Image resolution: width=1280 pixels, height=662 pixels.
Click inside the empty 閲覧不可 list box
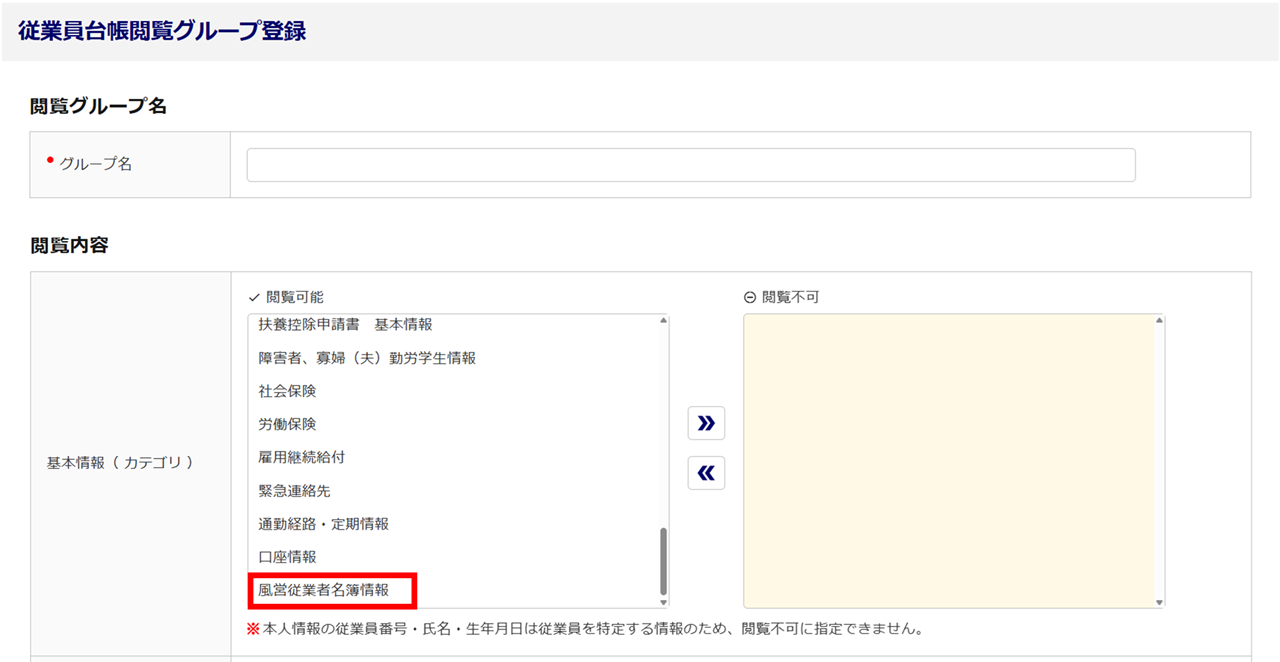948,460
